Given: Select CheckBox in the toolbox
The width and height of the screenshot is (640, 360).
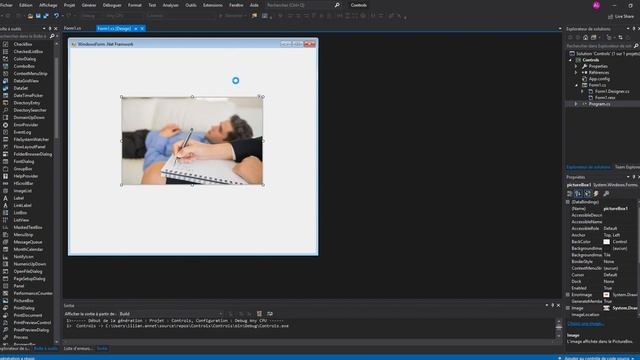Looking at the screenshot, I should (x=23, y=44).
